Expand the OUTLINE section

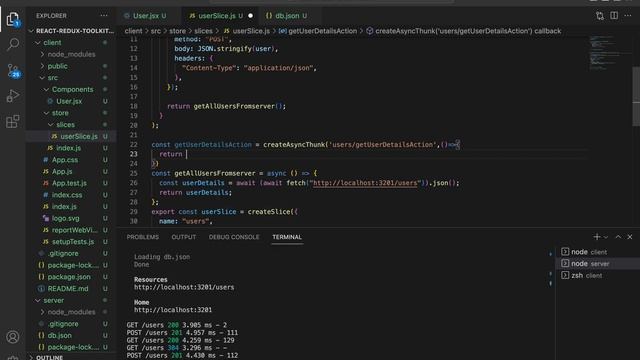(x=49, y=357)
